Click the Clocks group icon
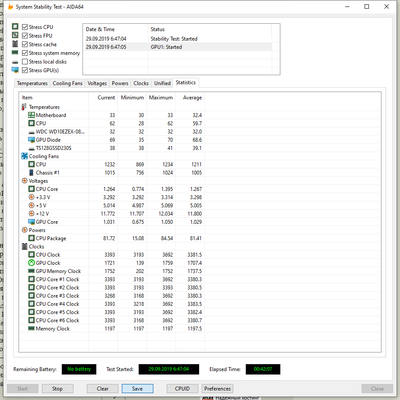400x400 pixels. point(24,246)
